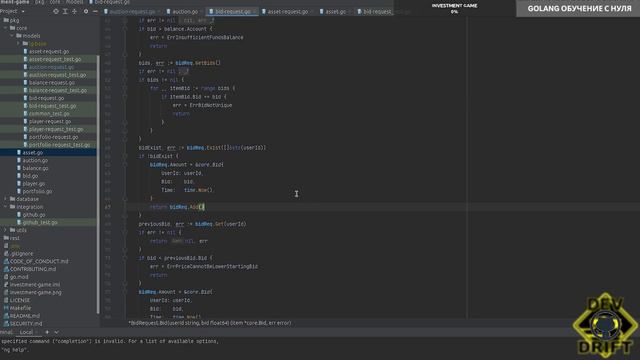
Task: Open the LICENSE file
Action: pos(20,300)
